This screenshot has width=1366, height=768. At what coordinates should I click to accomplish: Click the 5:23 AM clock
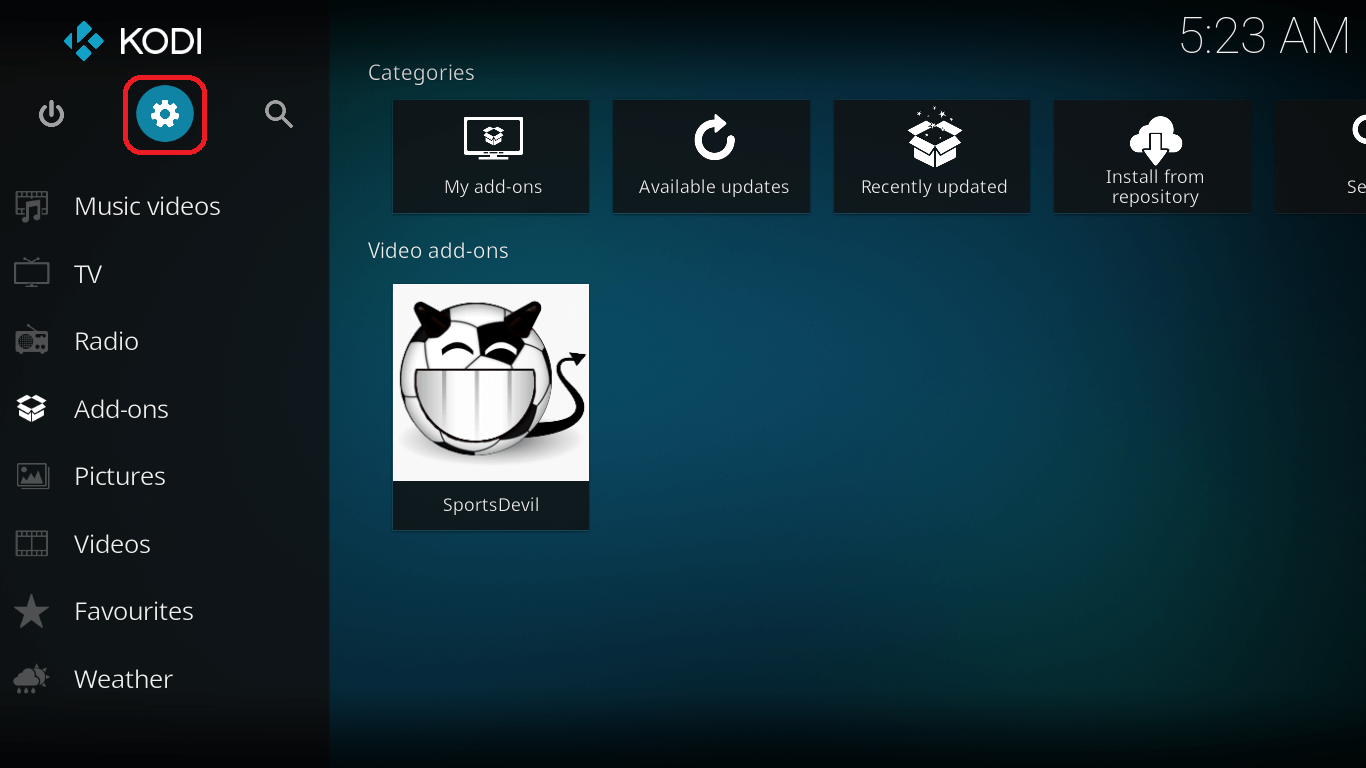click(x=1265, y=37)
